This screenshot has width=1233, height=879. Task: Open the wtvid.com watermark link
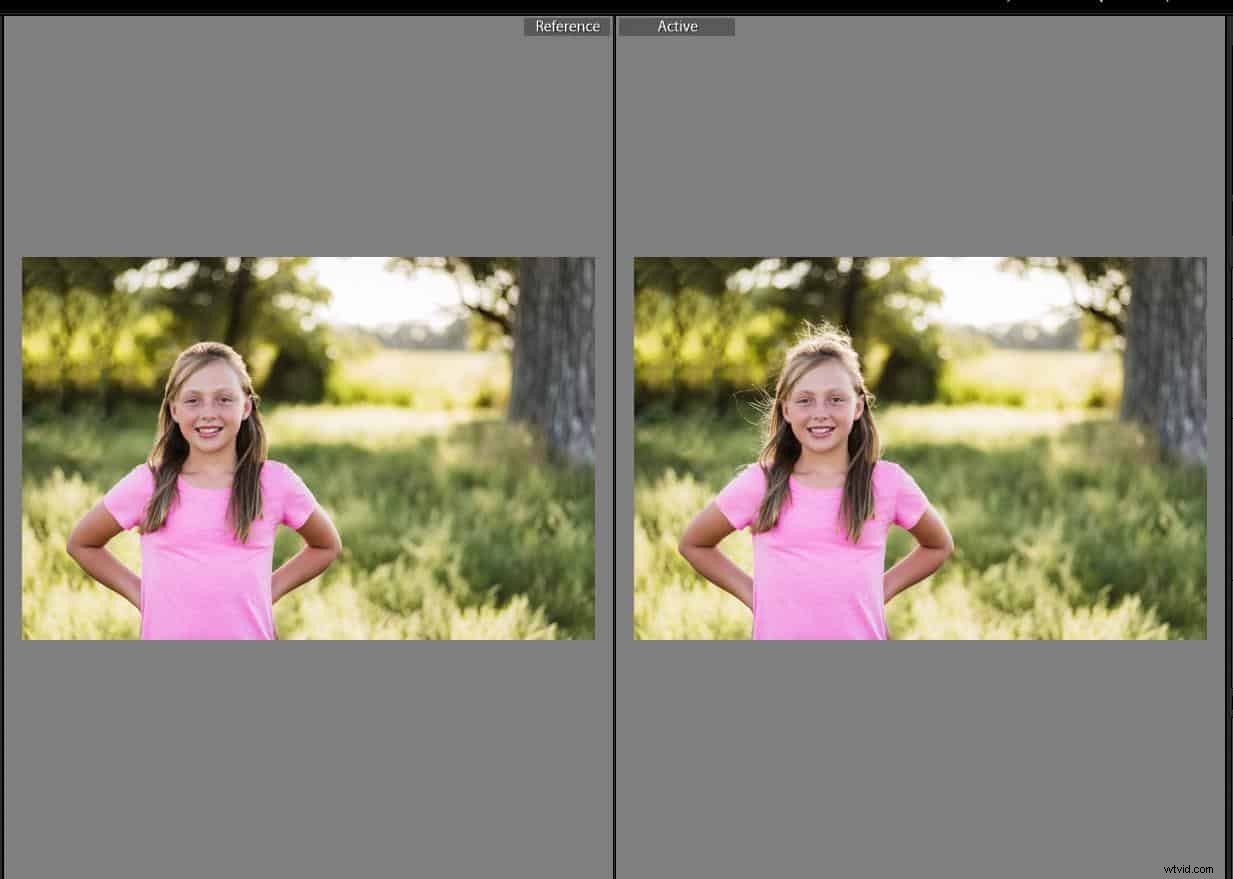click(x=1187, y=869)
